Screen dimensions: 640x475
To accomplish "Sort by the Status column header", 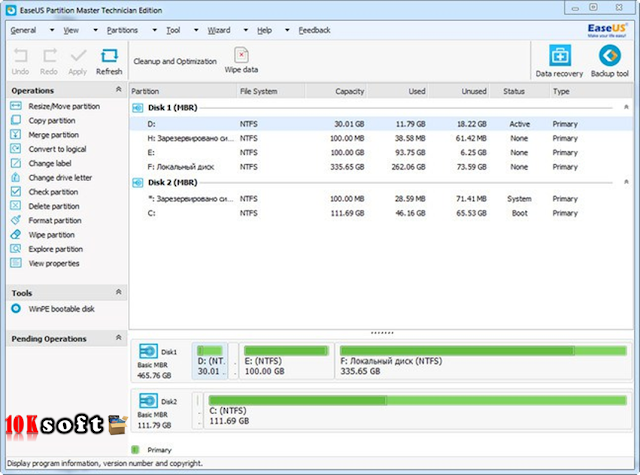I will (519, 91).
